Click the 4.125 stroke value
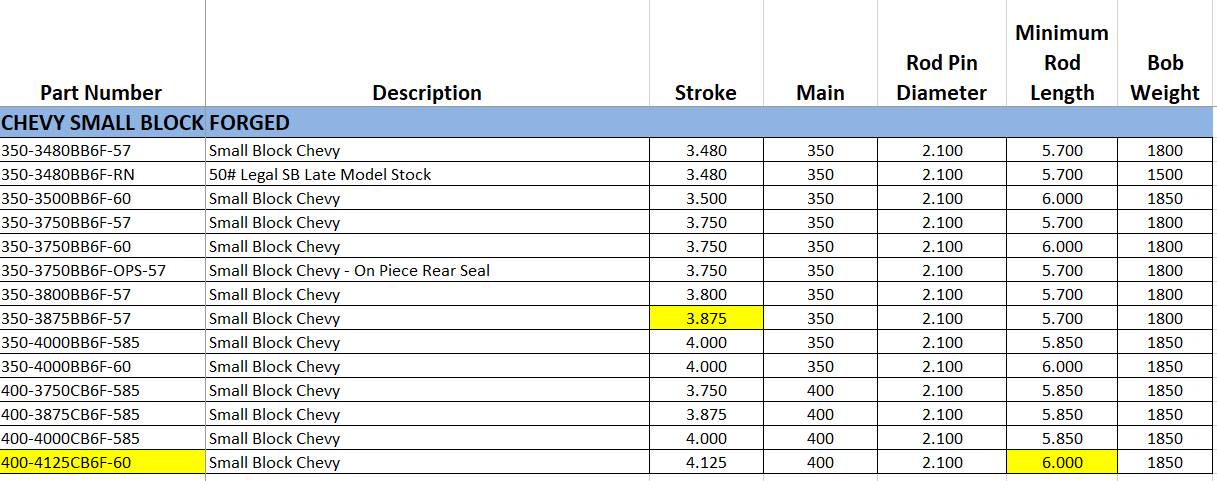Image resolution: width=1217 pixels, height=481 pixels. pyautogui.click(x=706, y=463)
